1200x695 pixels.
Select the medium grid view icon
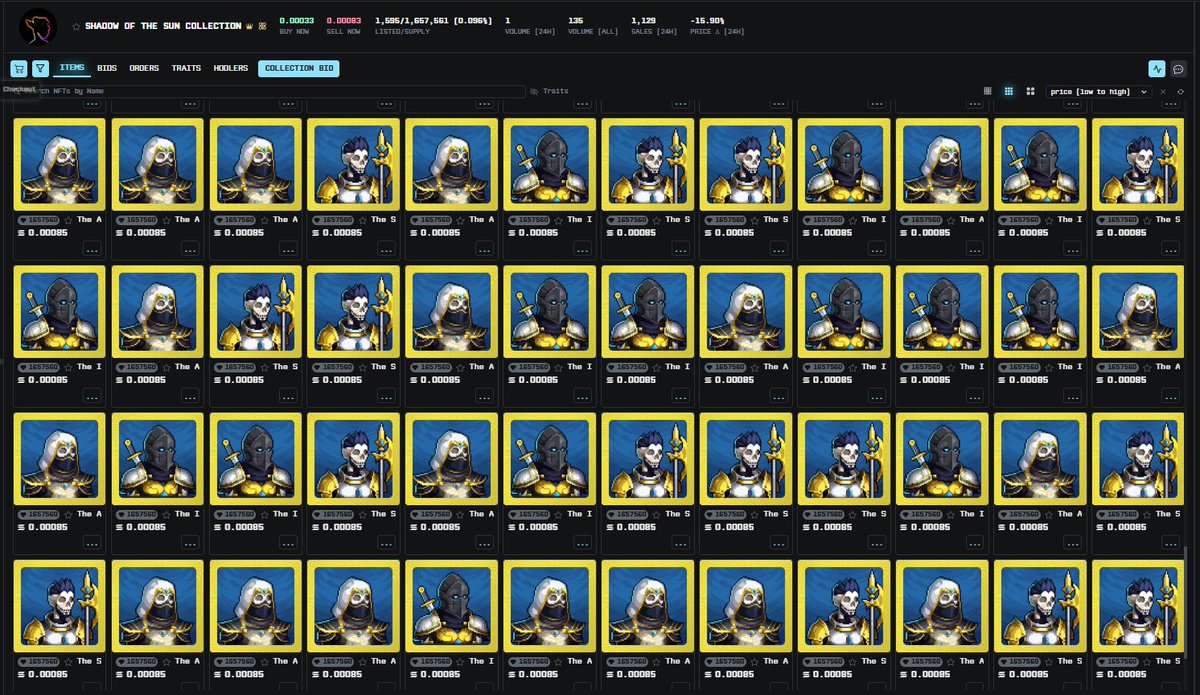(x=1009, y=91)
